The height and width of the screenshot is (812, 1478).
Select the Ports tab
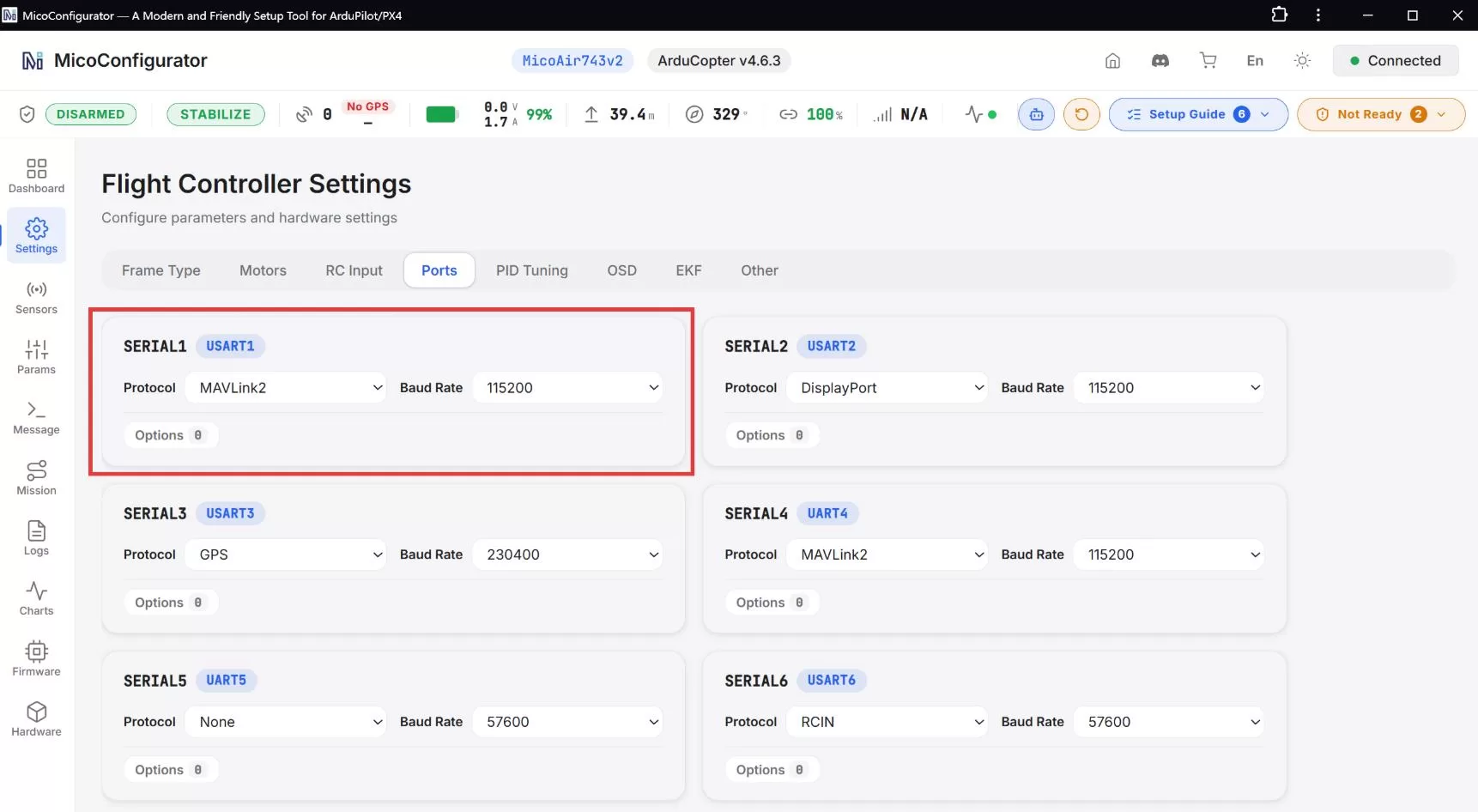click(x=439, y=270)
